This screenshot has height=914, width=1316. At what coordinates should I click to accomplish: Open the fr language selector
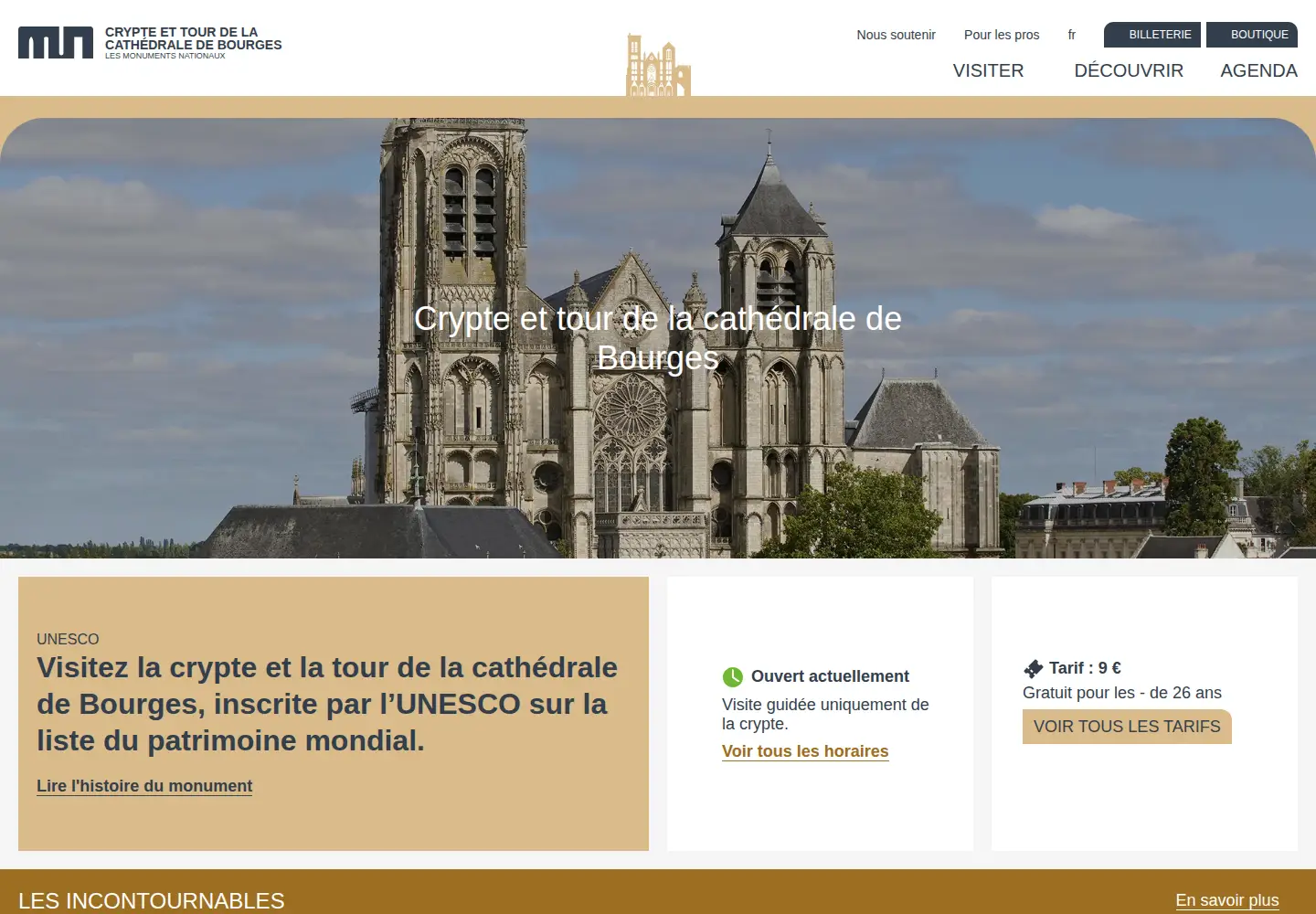point(1072,35)
